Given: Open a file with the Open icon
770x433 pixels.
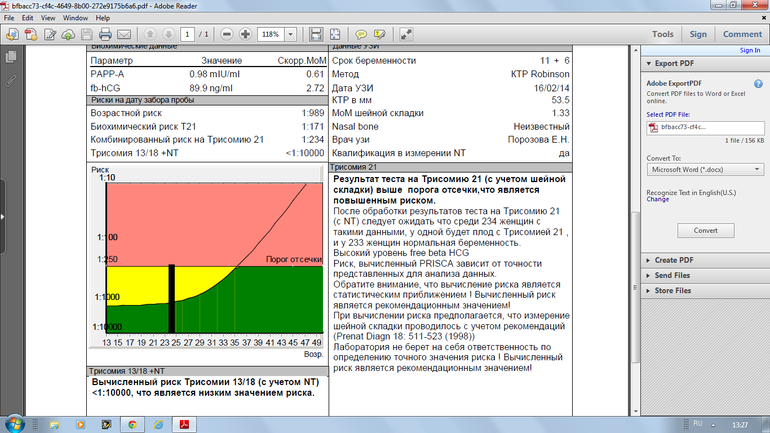Looking at the screenshot, I should point(12,34).
